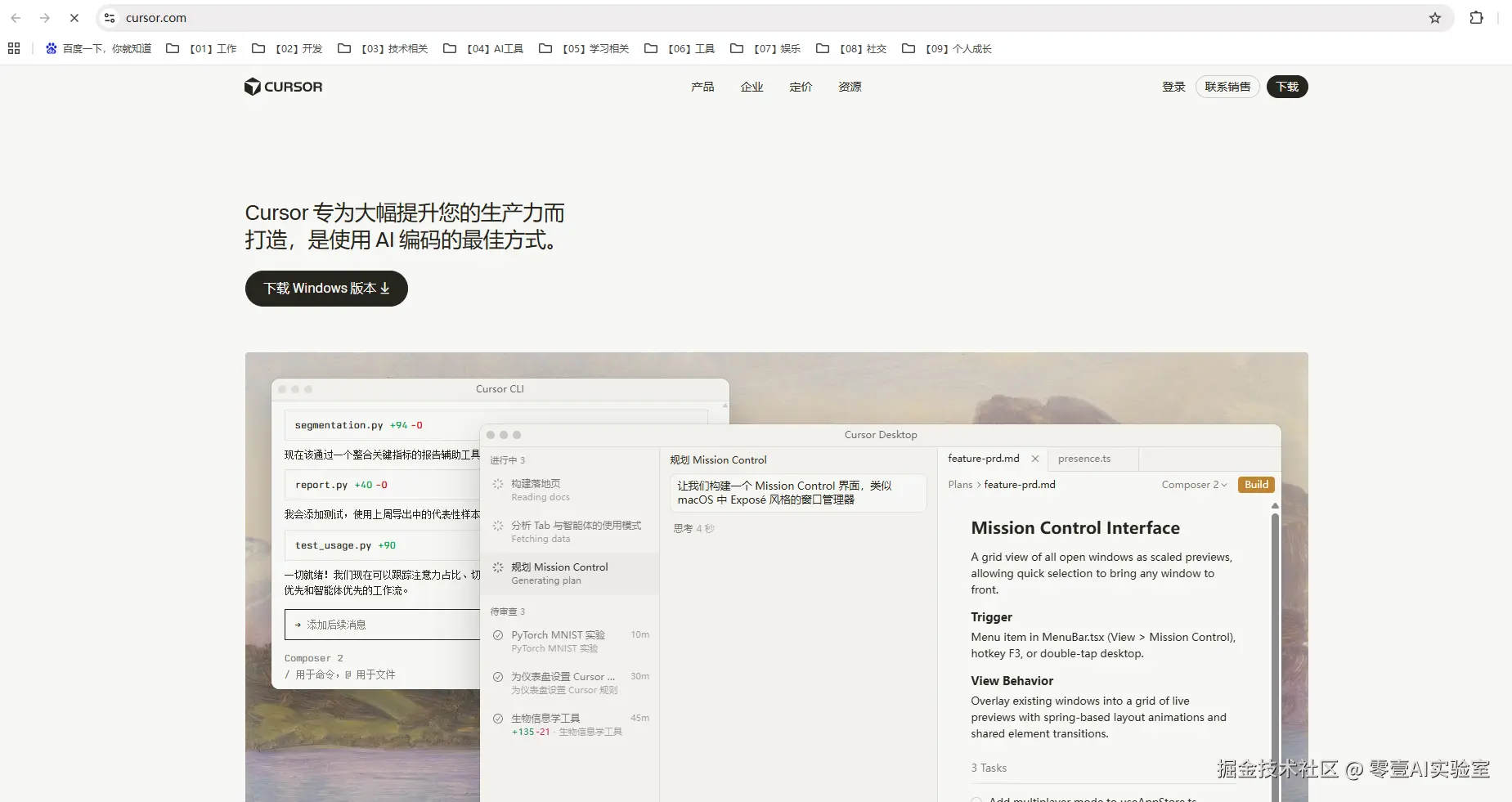Toggle the checkmark on PyTorch MNIST 实验

click(x=498, y=635)
